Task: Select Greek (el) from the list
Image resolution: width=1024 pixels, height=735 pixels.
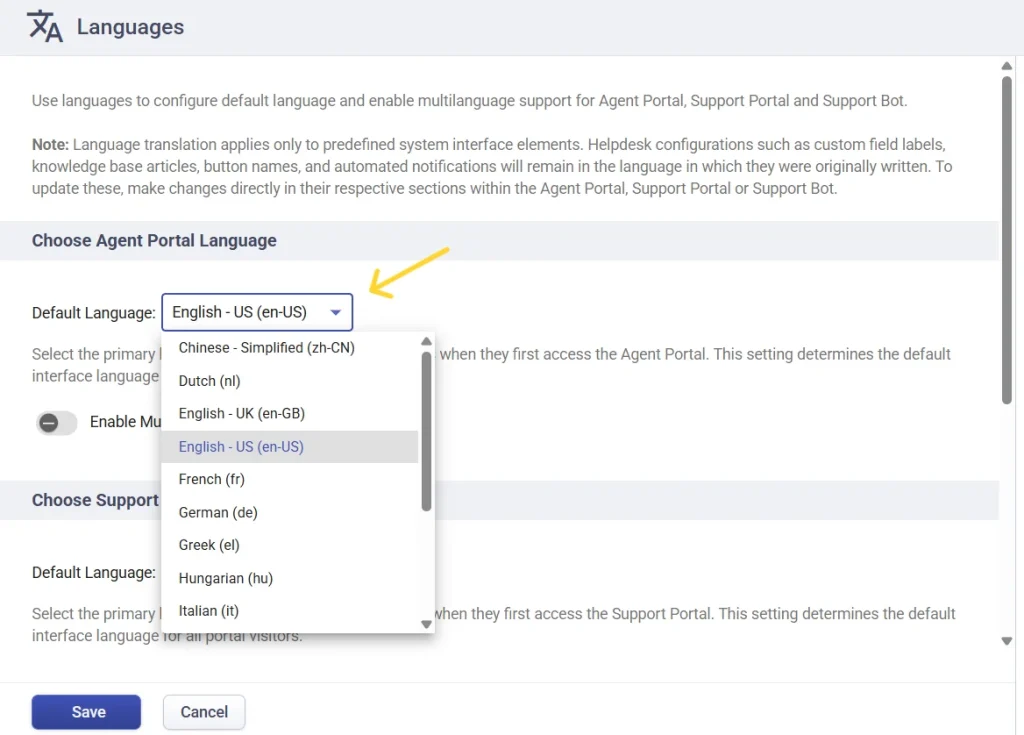Action: click(208, 545)
